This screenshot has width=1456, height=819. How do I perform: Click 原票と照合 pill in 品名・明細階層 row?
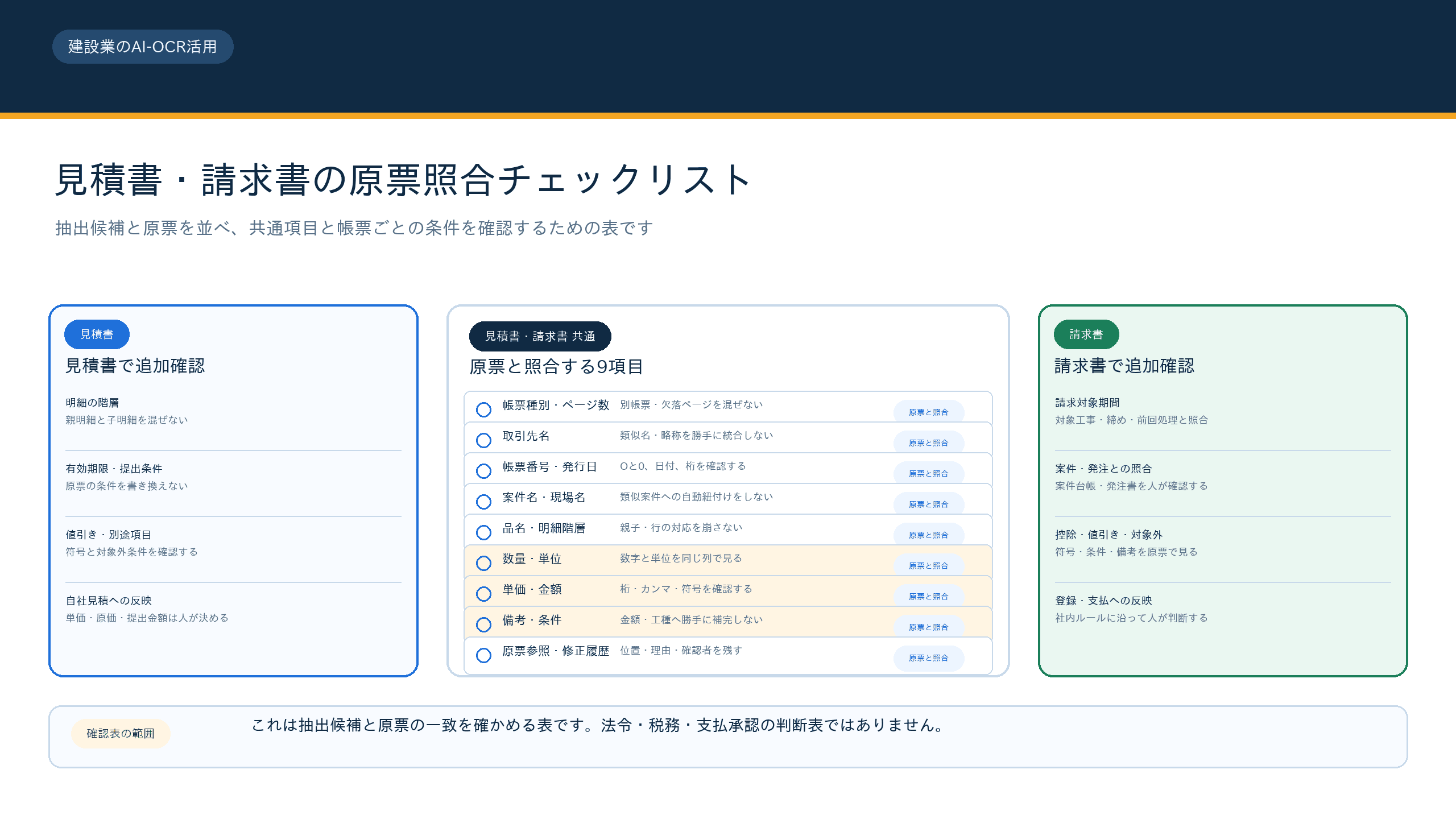pyautogui.click(x=928, y=535)
